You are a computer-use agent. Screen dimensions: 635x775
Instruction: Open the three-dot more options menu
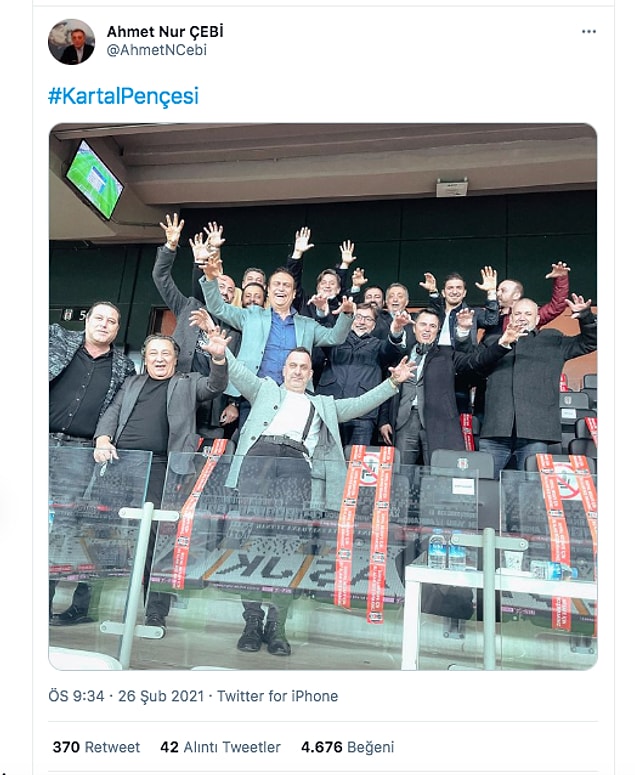(589, 32)
